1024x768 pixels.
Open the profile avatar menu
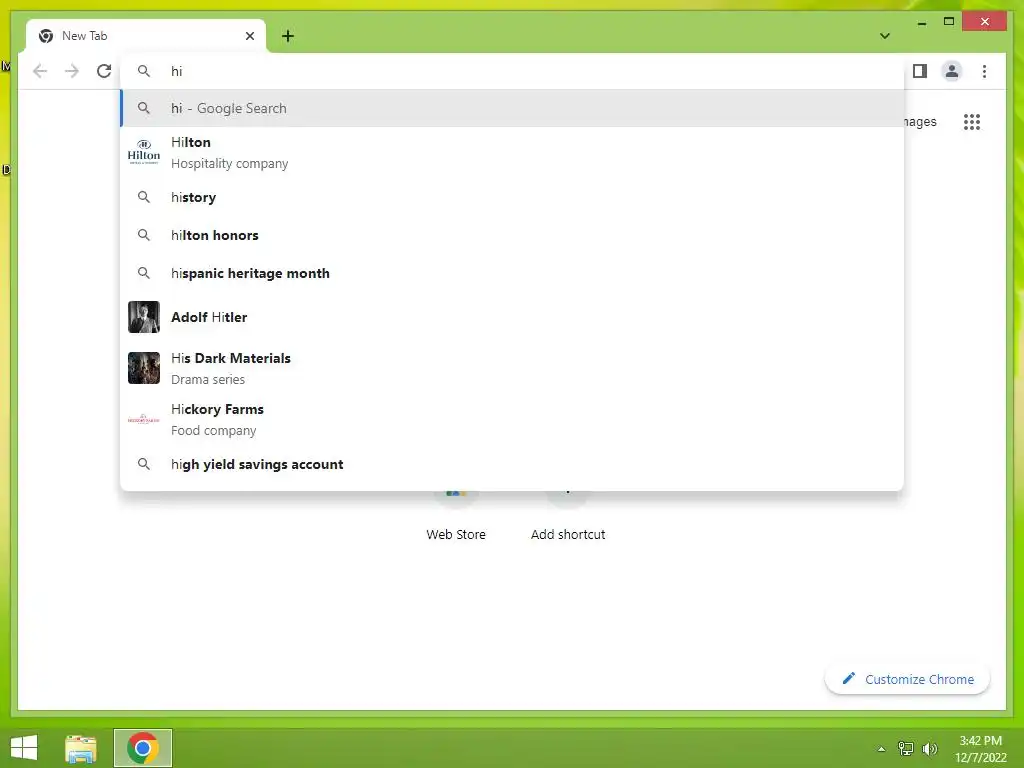952,71
